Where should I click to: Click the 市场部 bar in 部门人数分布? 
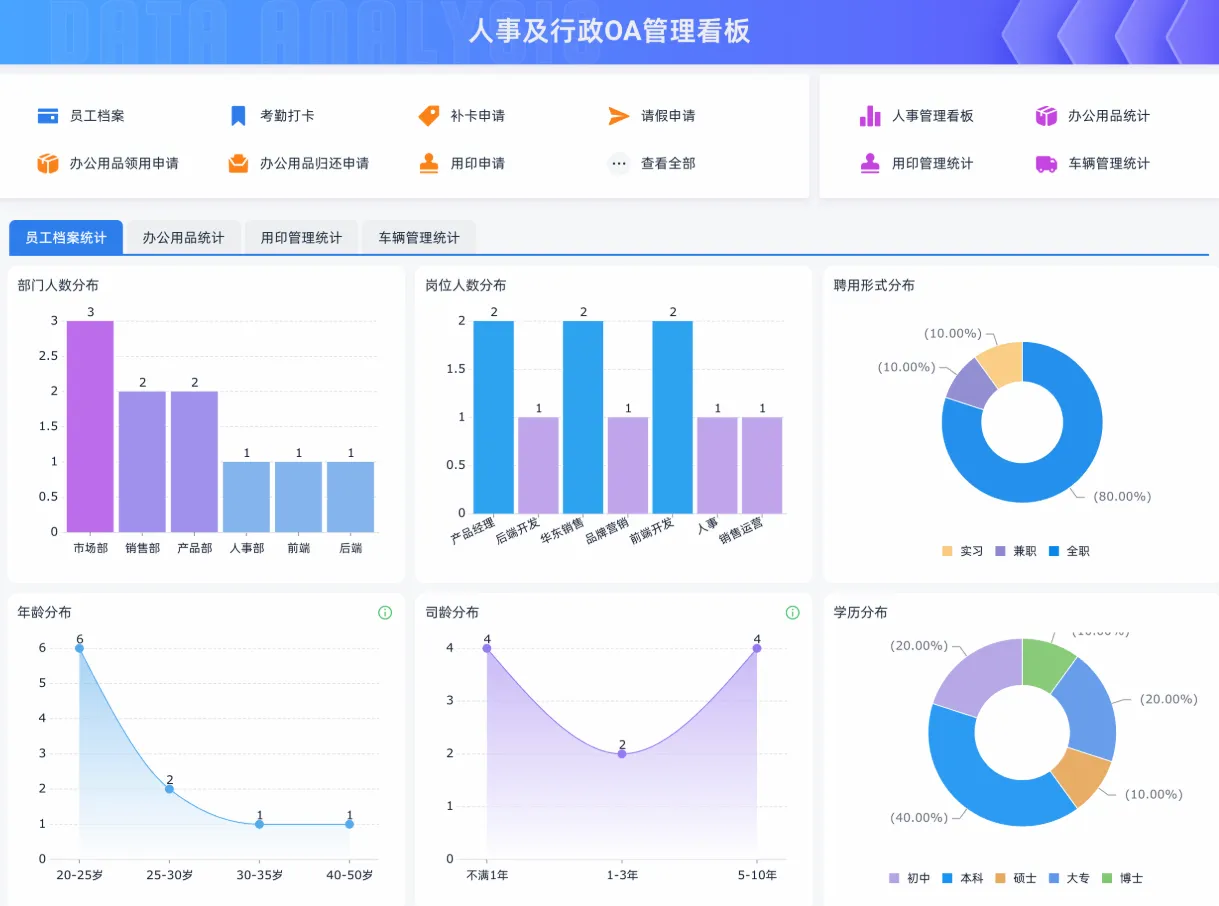point(90,426)
